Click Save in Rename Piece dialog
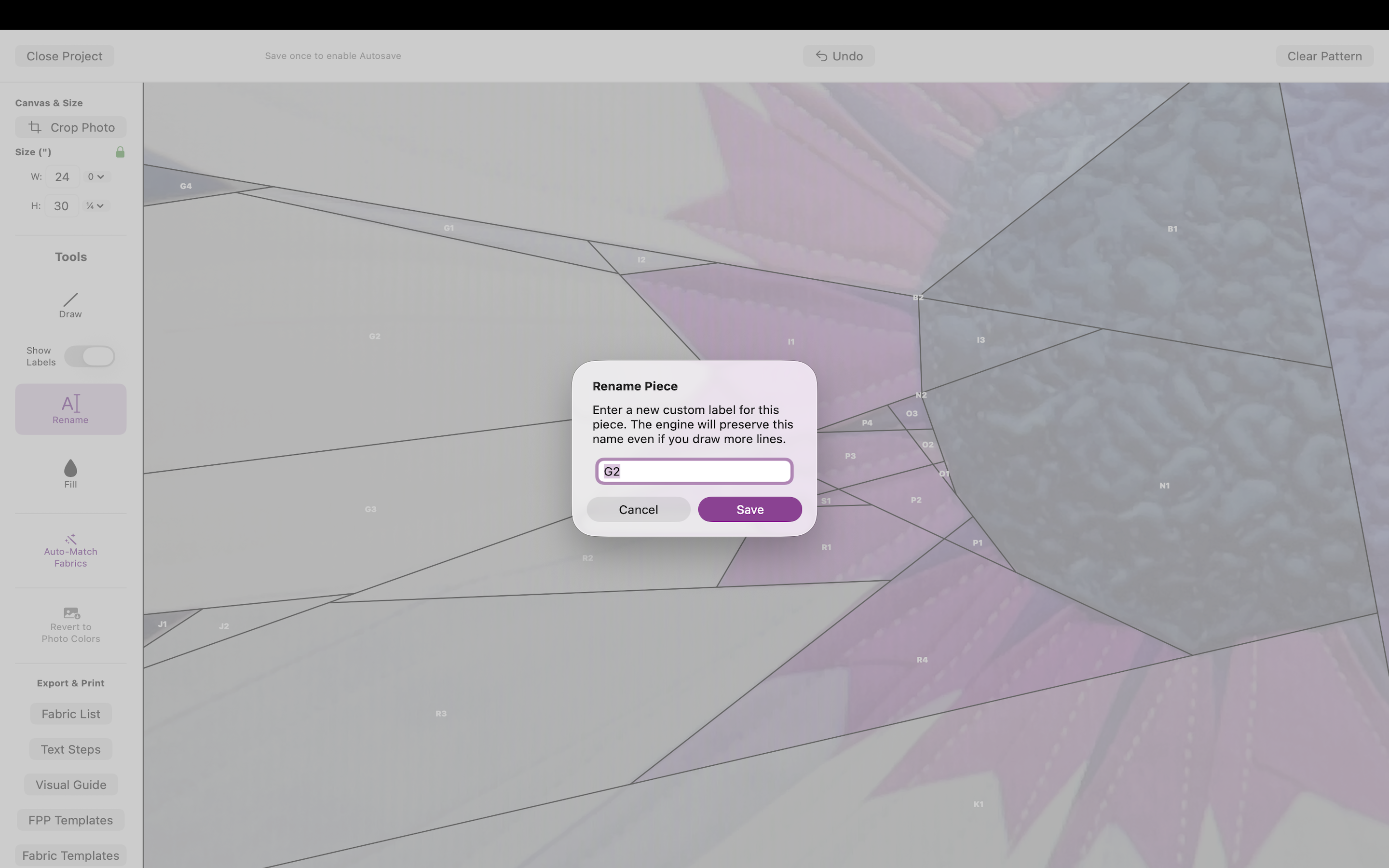Viewport: 1389px width, 868px height. point(749,510)
